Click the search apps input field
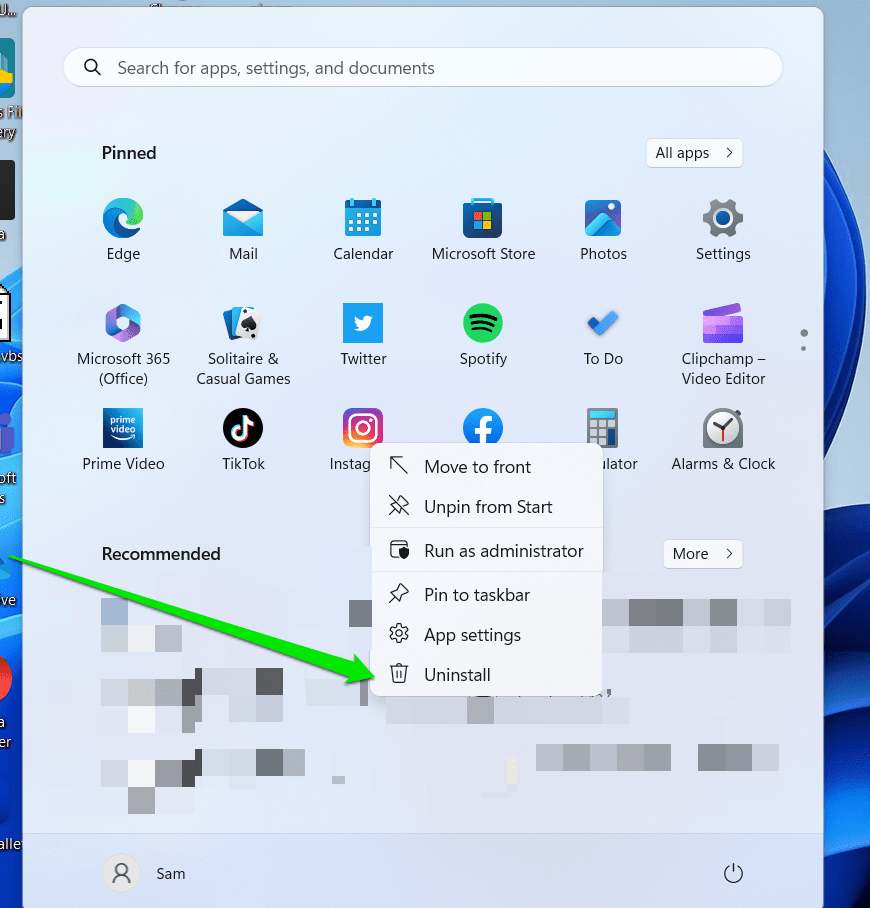This screenshot has width=870, height=908. tap(423, 68)
